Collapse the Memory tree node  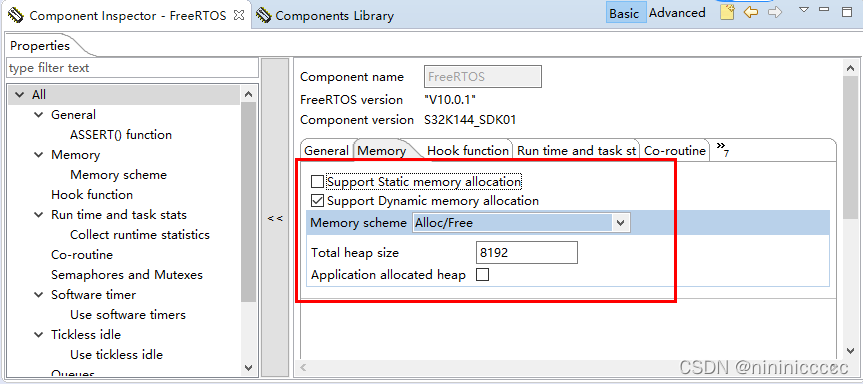(39, 155)
